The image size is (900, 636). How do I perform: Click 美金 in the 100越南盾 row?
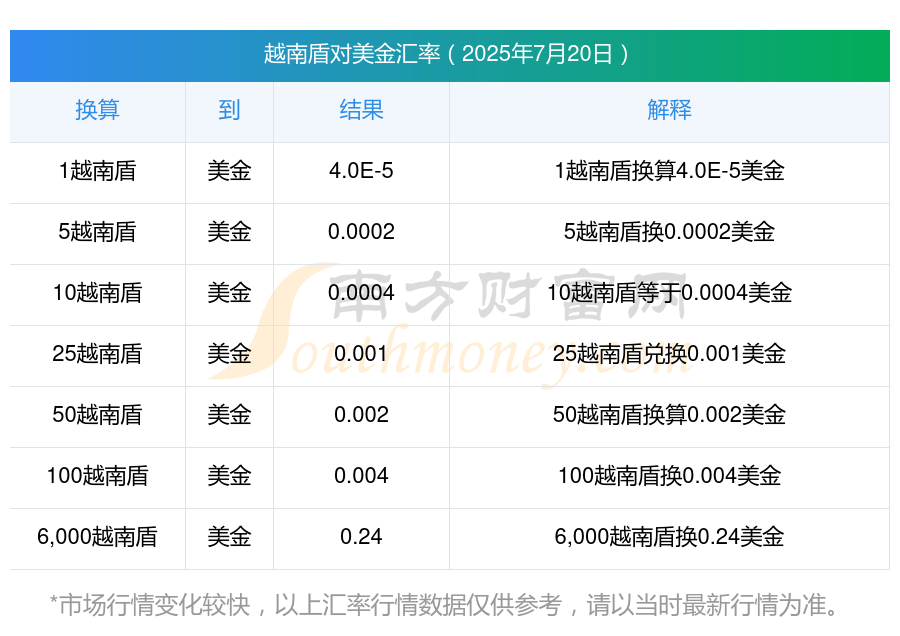tap(229, 476)
